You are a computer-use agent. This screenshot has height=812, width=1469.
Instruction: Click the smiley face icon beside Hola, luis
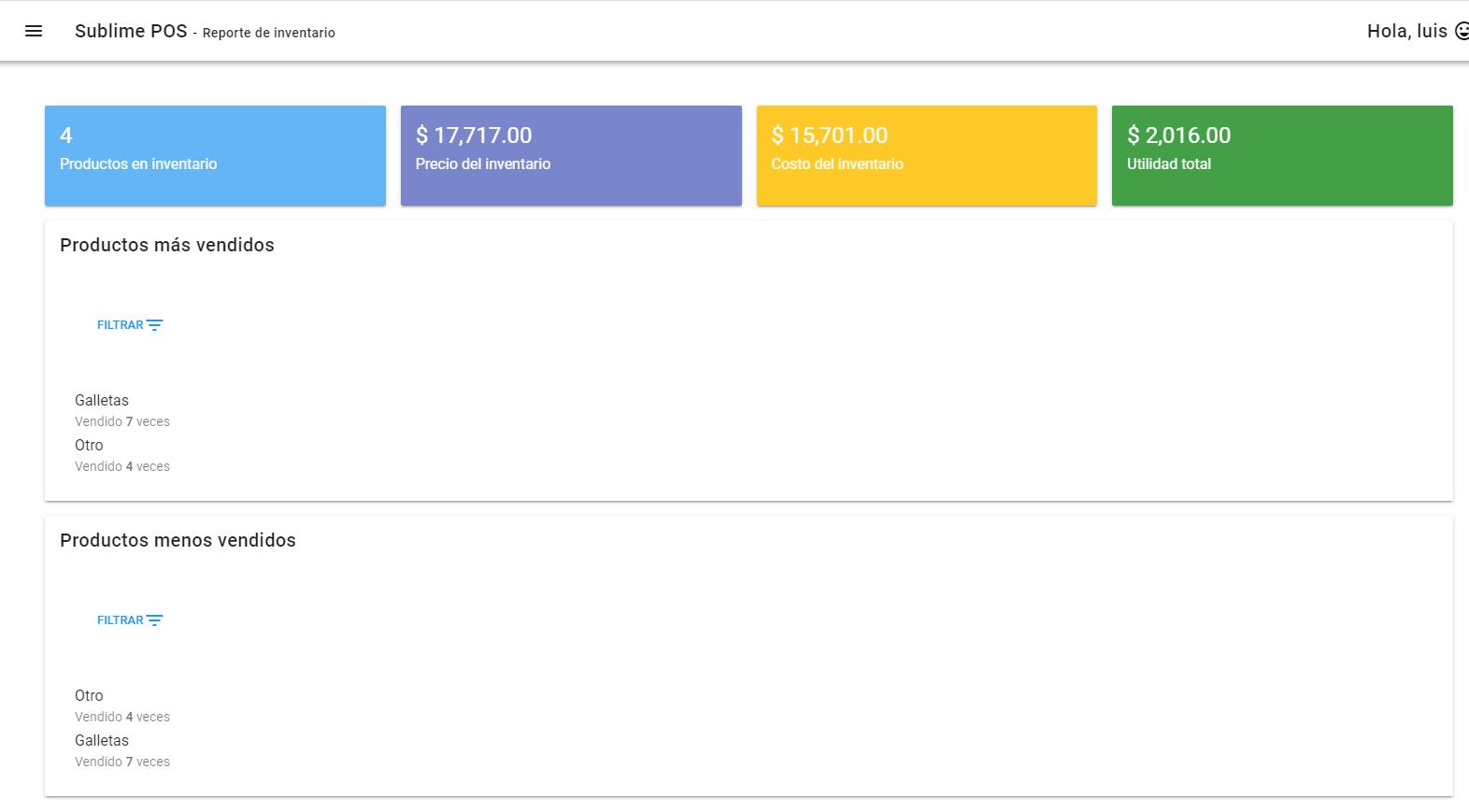tap(1462, 31)
